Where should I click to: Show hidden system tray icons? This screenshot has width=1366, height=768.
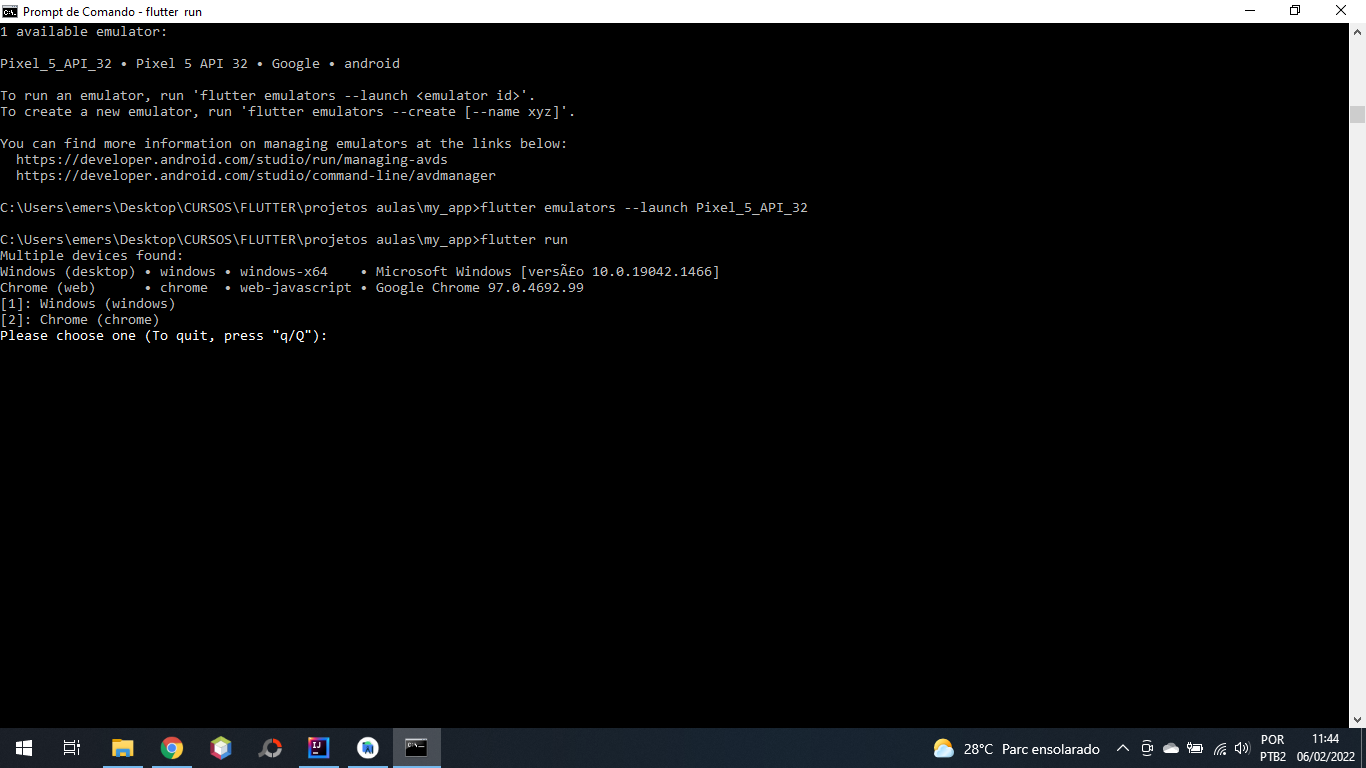coord(1122,748)
